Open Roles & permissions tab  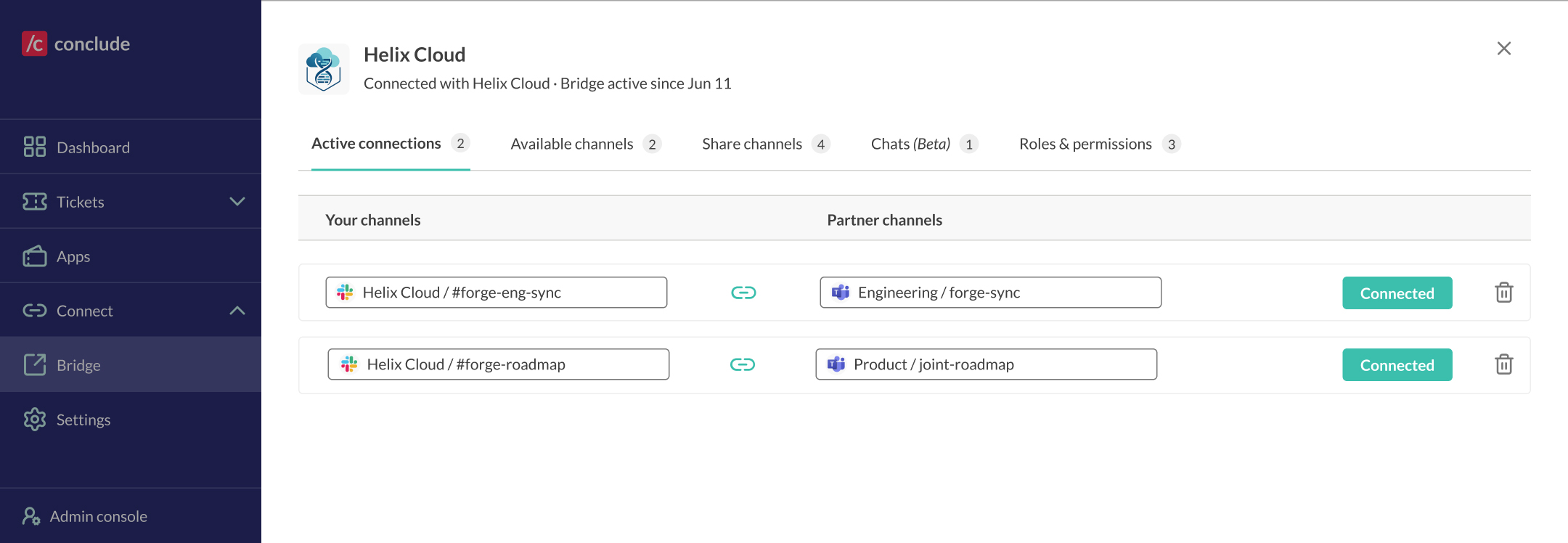pos(1100,144)
